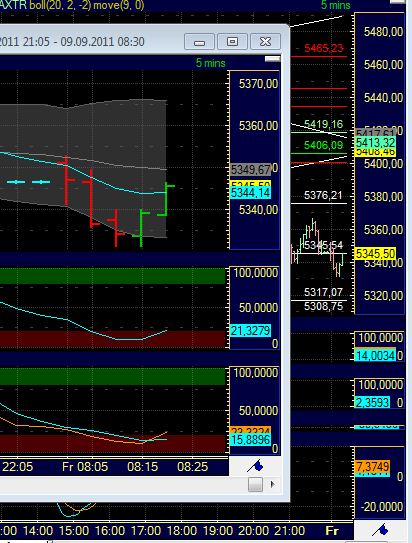Close the inner chart window
The height and width of the screenshot is (543, 412).
point(265,42)
